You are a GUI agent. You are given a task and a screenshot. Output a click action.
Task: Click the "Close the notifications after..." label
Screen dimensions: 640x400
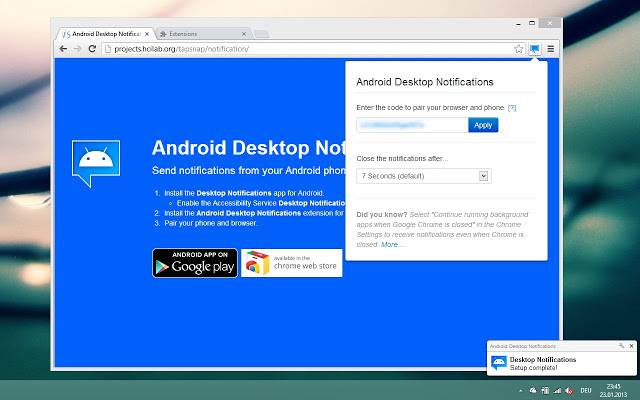click(x=402, y=158)
